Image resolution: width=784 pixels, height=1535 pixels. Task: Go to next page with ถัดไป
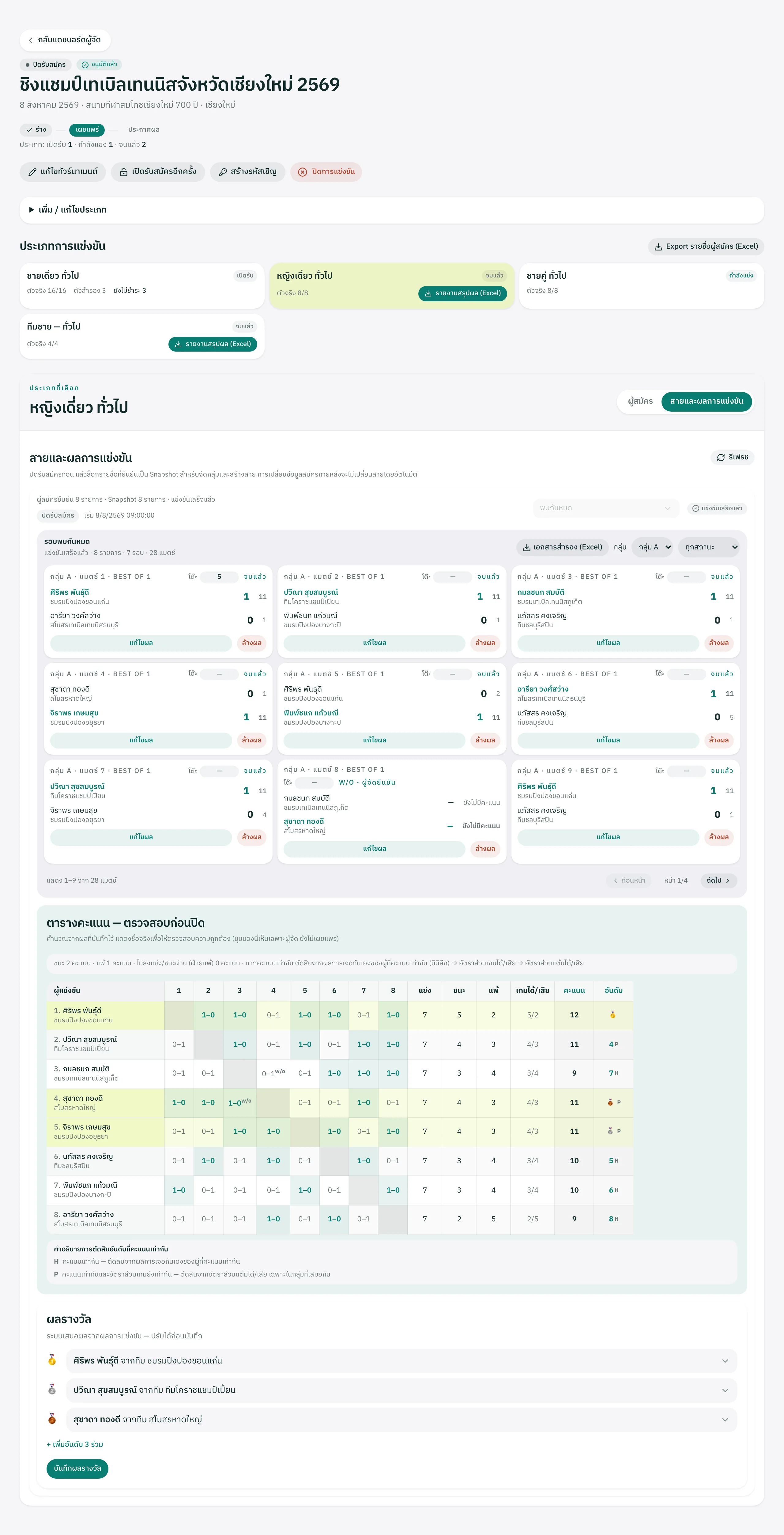point(718,880)
